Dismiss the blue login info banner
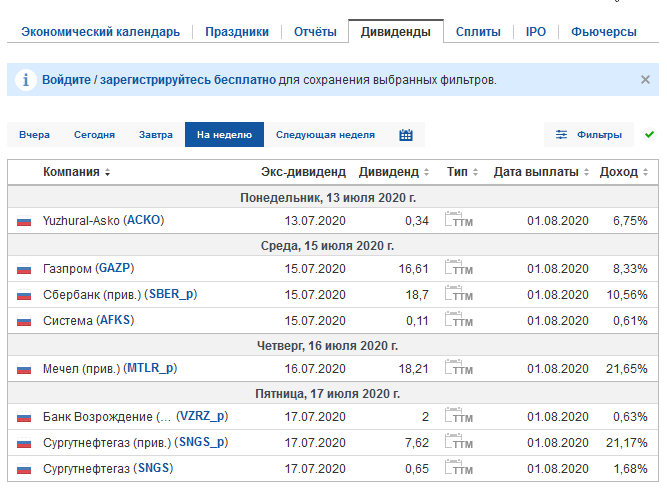The width and height of the screenshot is (667, 488). (645, 80)
